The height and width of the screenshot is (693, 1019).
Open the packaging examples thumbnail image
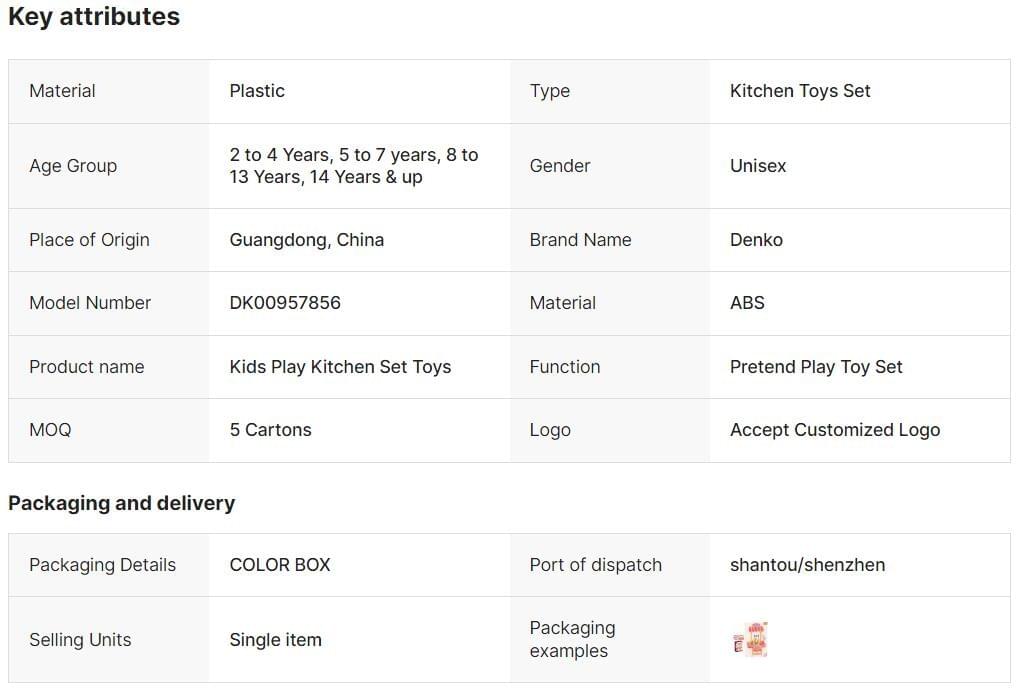[x=749, y=640]
